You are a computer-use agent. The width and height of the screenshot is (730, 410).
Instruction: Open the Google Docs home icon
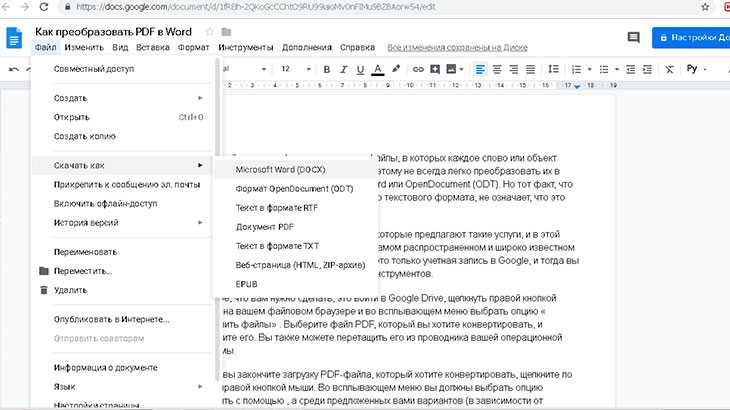point(14,38)
